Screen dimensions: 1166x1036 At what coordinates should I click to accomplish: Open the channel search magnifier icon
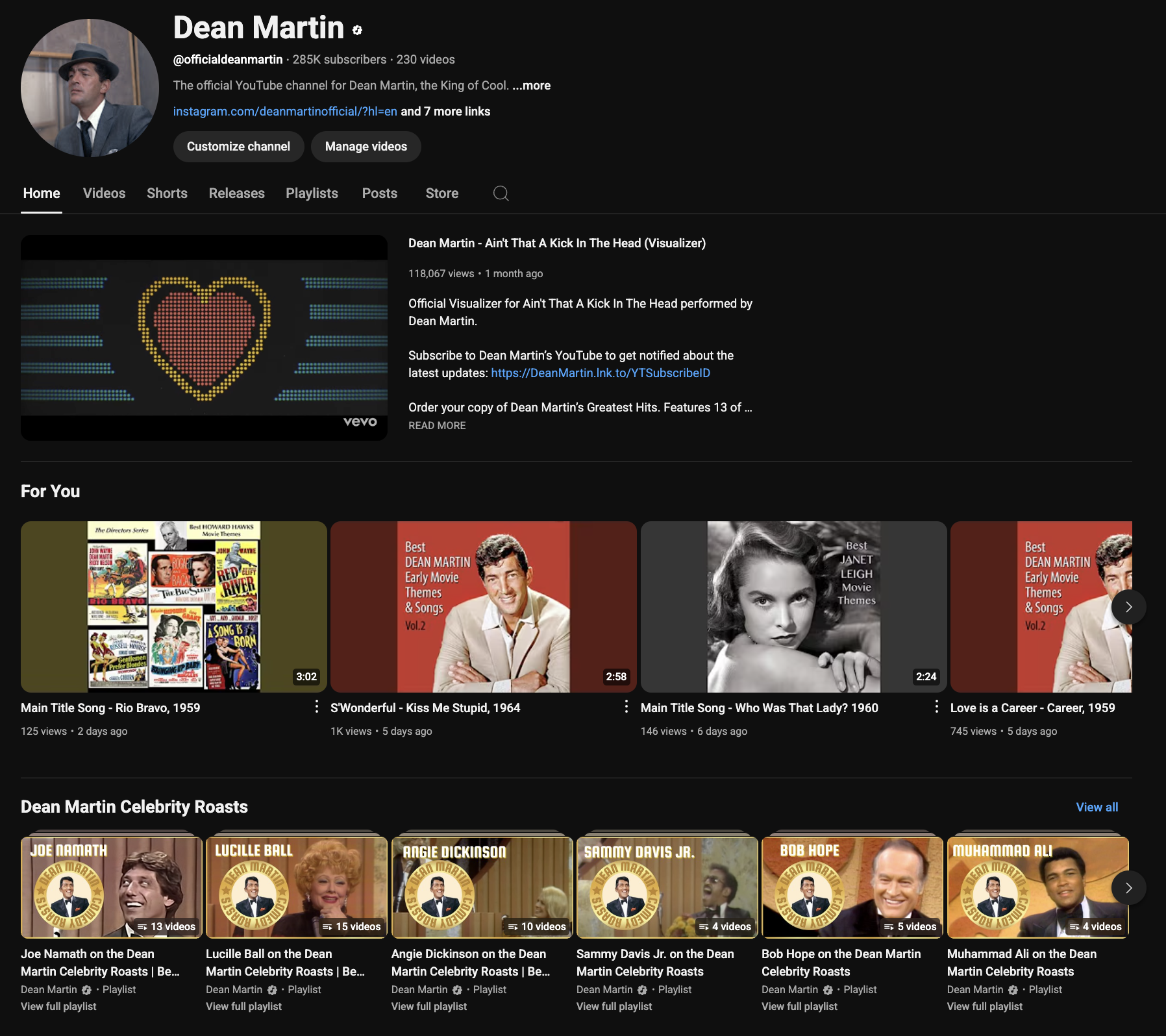501,193
